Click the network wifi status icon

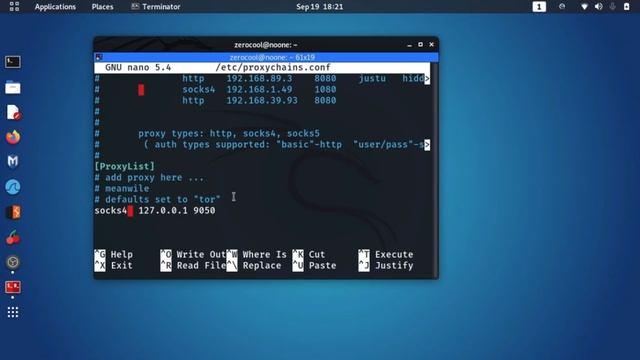coord(584,7)
